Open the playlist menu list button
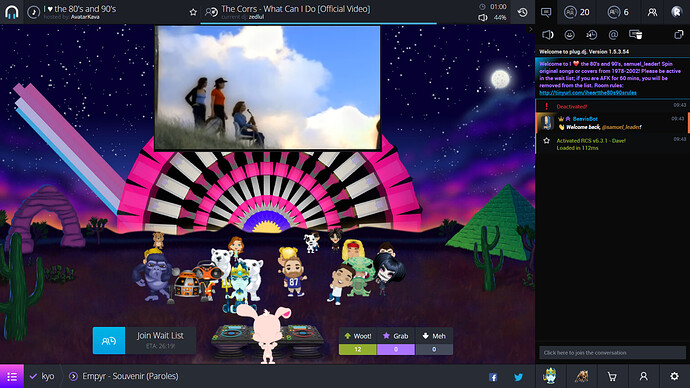The image size is (690, 388). click(12, 376)
